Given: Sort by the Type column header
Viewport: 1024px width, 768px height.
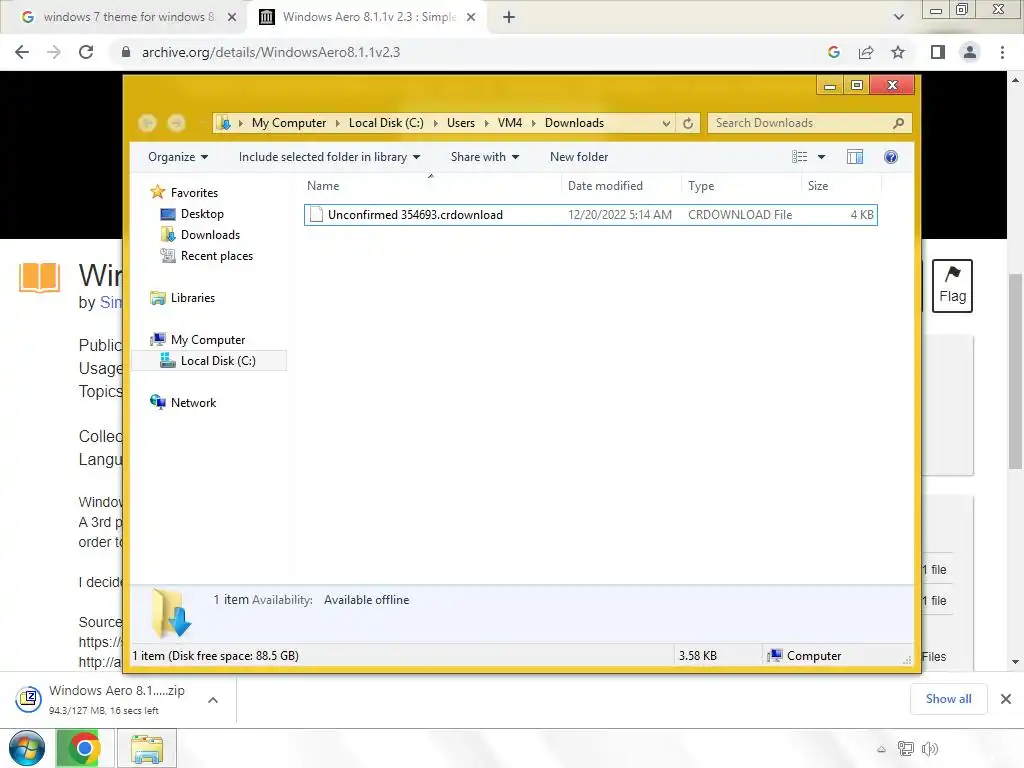Looking at the screenshot, I should pos(741,185).
